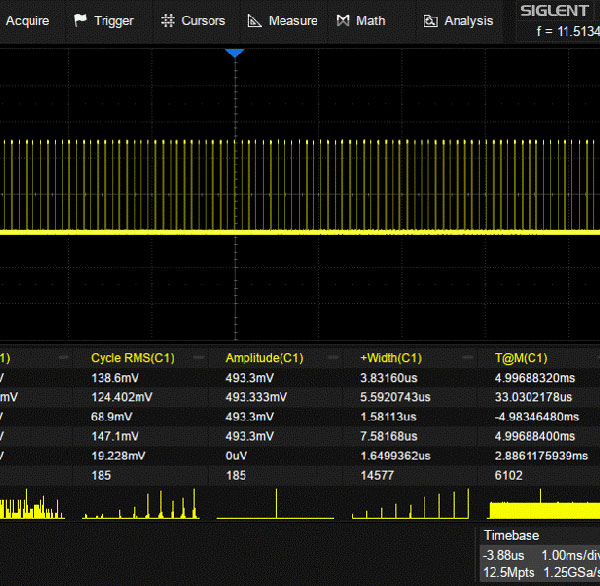Click the Cursors grid icon
Screen dimensions: 600x586
167,21
